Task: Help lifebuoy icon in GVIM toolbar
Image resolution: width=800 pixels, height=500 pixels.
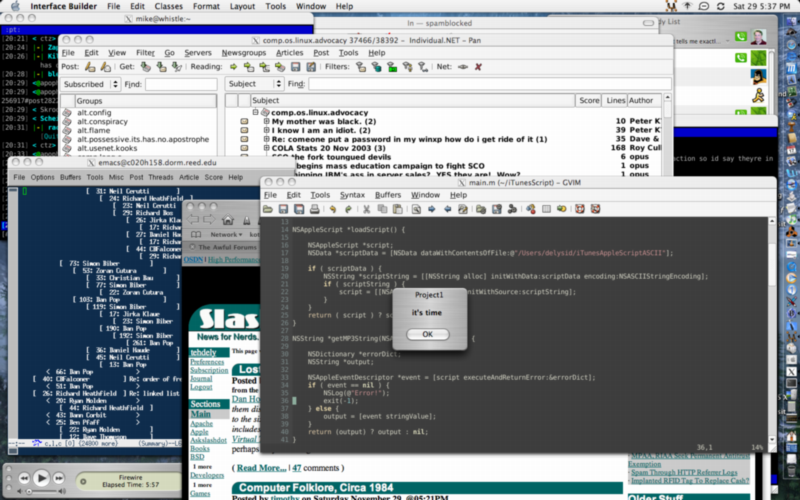Action: [580, 209]
